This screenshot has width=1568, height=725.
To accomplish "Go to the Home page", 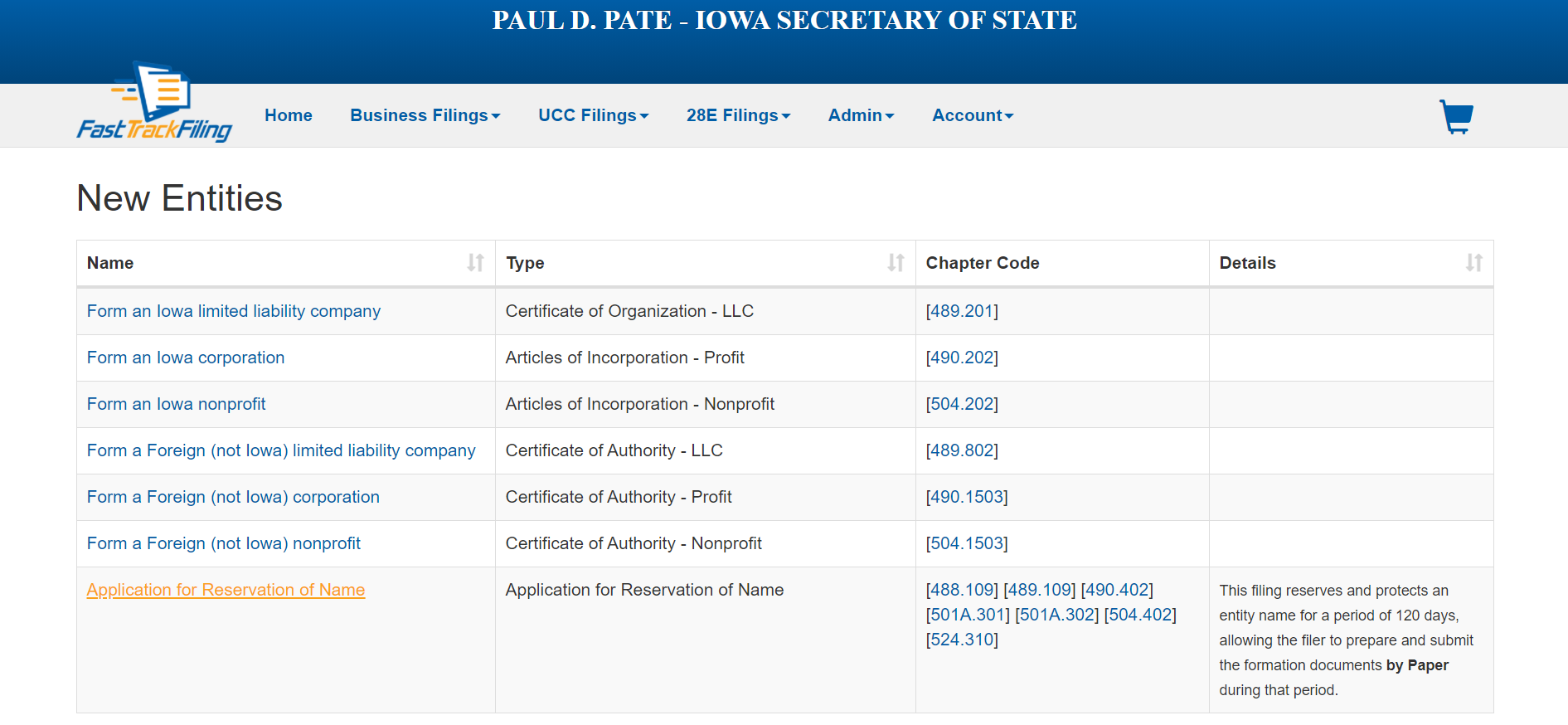I will click(x=289, y=115).
